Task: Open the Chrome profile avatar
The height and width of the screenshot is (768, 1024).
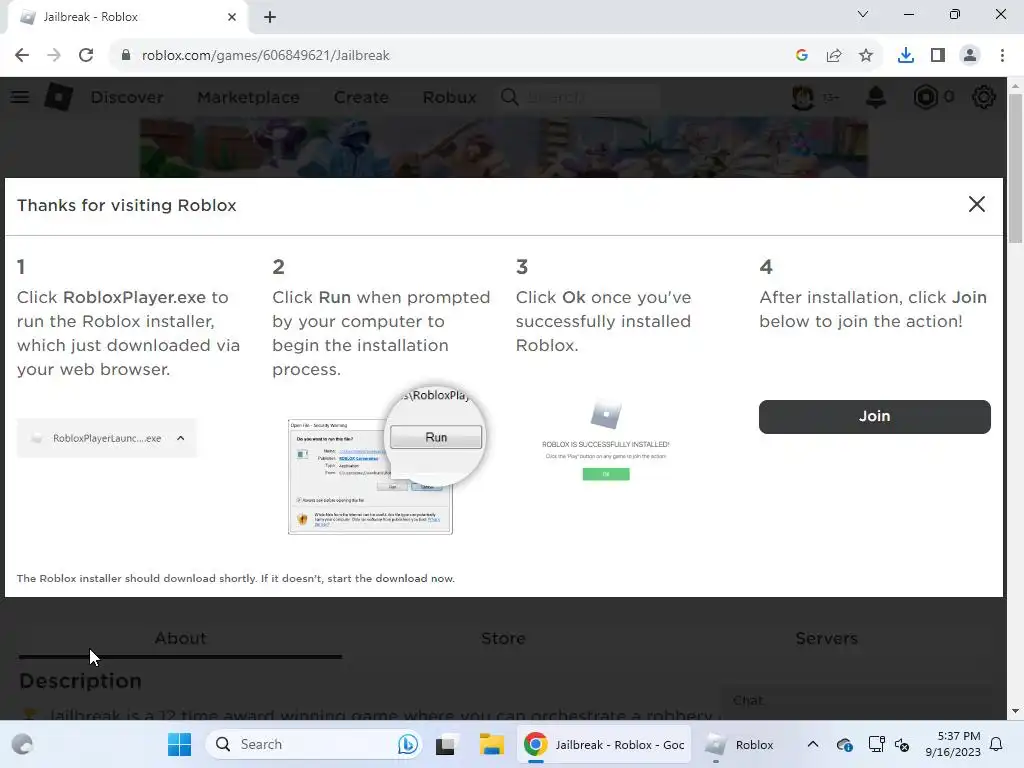Action: tap(970, 56)
